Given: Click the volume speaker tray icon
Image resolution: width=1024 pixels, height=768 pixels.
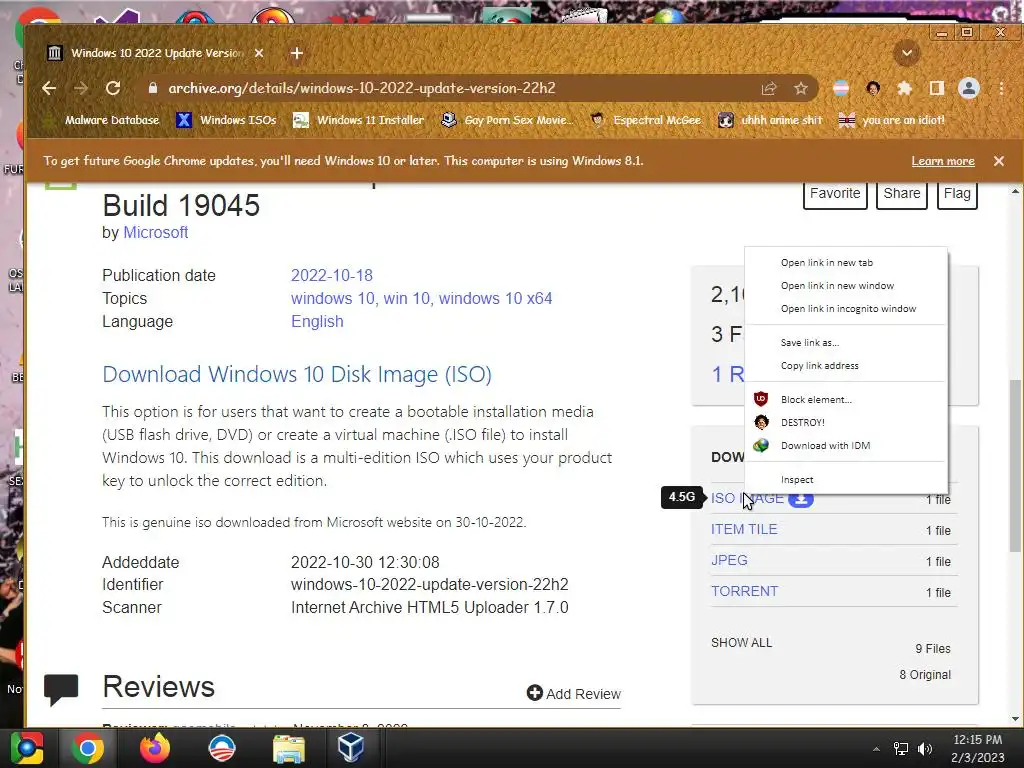Looking at the screenshot, I should click(925, 748).
